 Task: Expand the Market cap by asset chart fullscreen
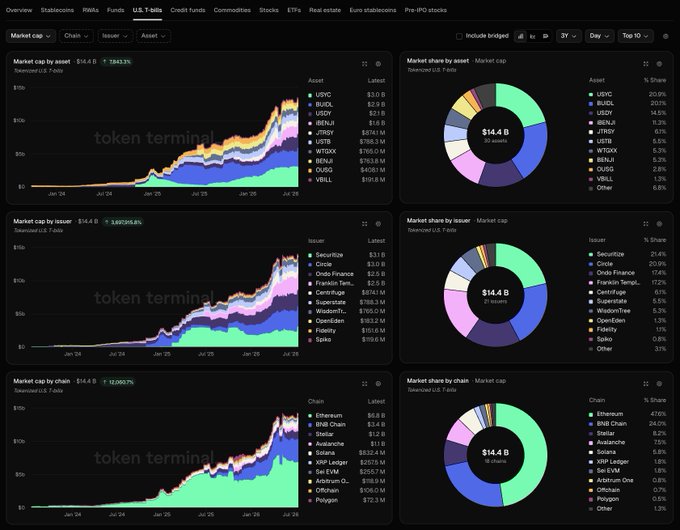[x=364, y=64]
